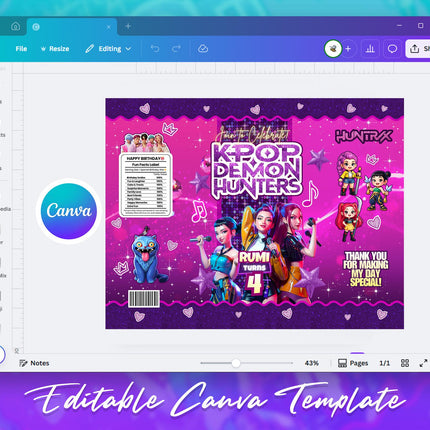
Task: Click the cloud save status icon
Action: [203, 49]
